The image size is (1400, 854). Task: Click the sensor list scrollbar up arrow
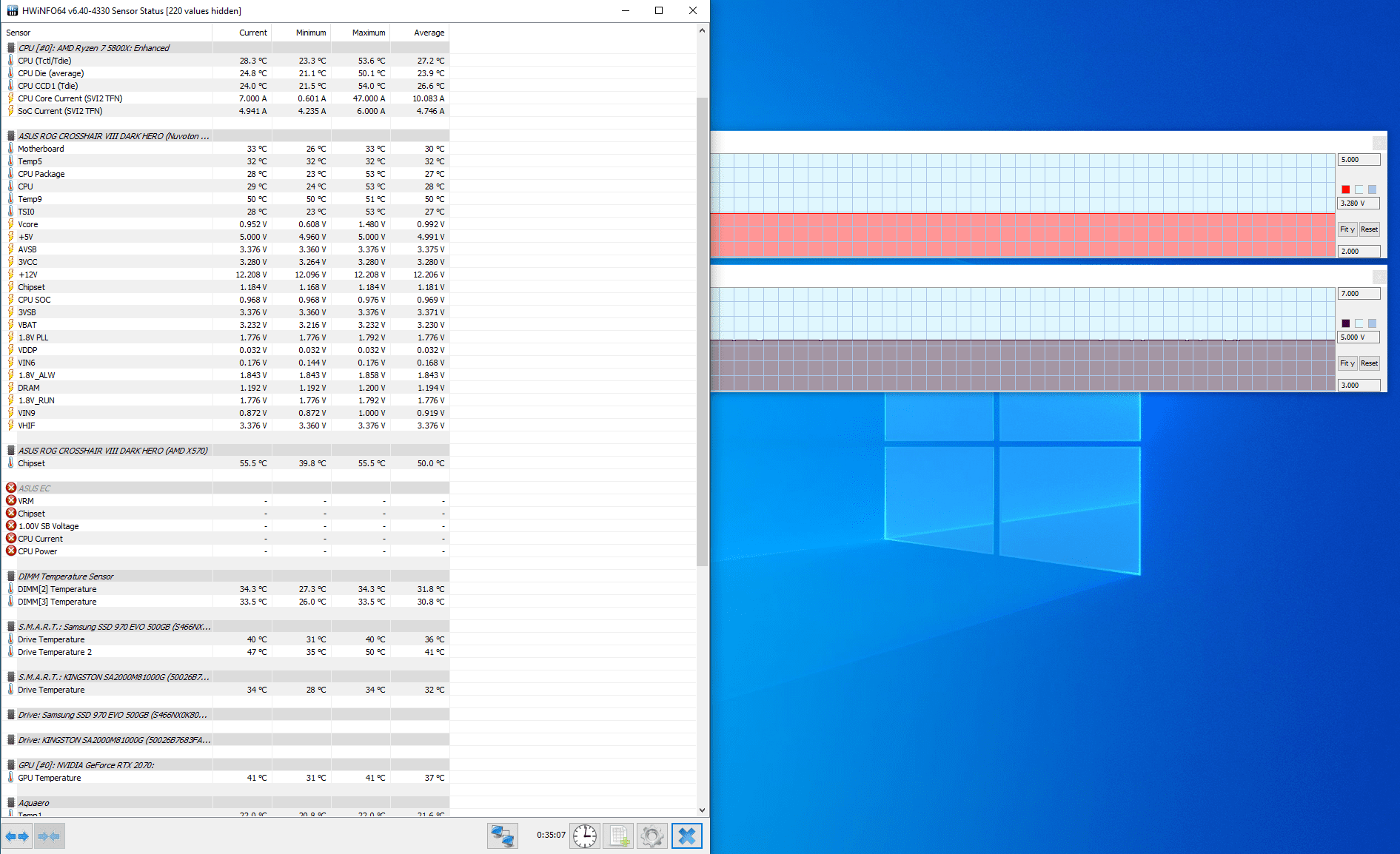click(x=702, y=31)
